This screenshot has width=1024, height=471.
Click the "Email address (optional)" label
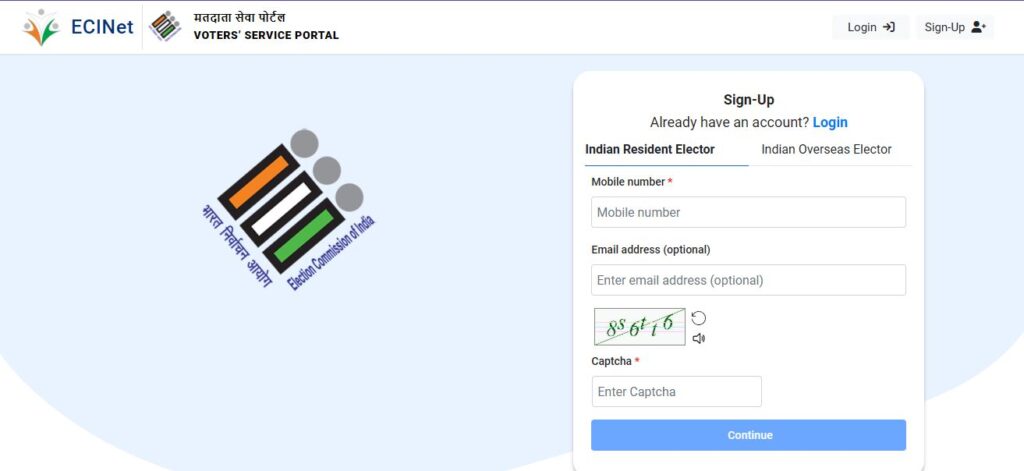[x=650, y=250]
